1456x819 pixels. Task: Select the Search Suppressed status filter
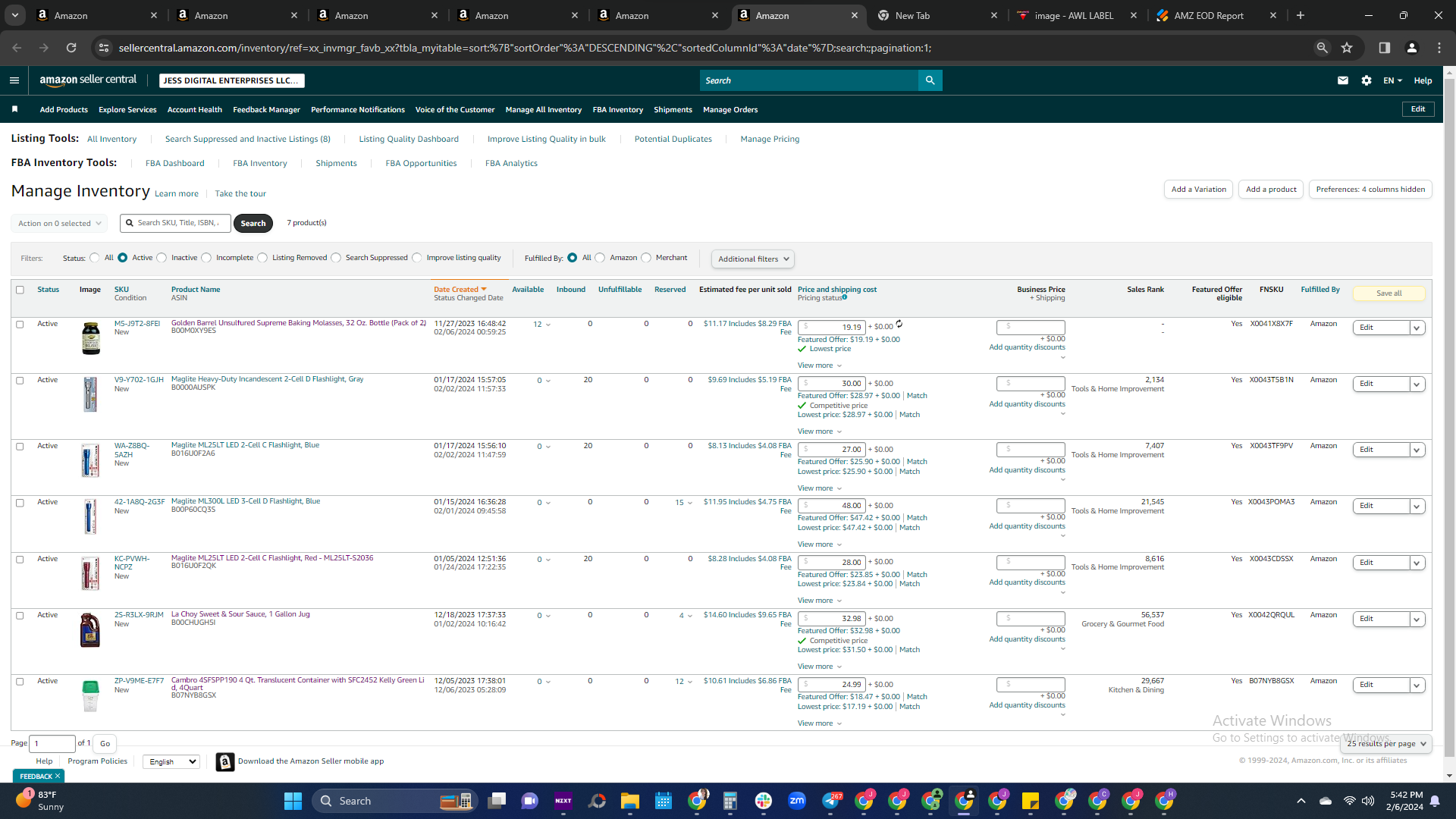(336, 258)
